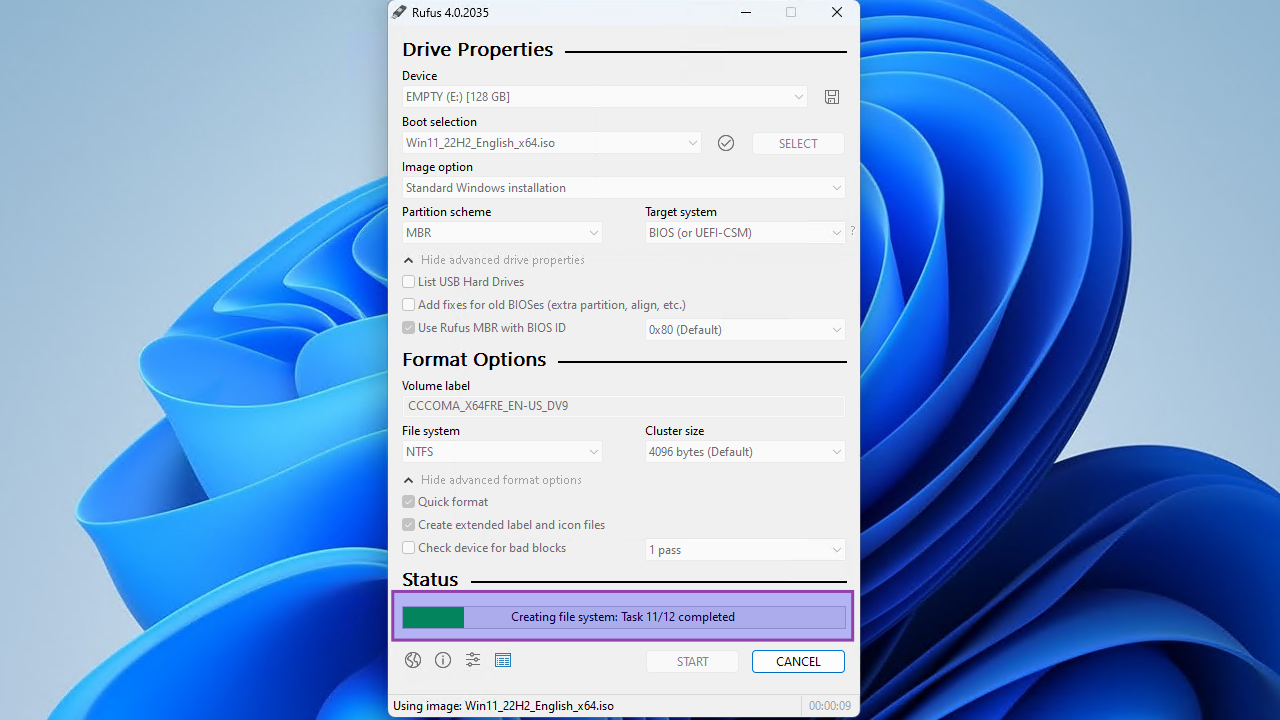This screenshot has height=720, width=1280.
Task: Enable List USB Hard Drives checkbox
Action: [x=408, y=282]
